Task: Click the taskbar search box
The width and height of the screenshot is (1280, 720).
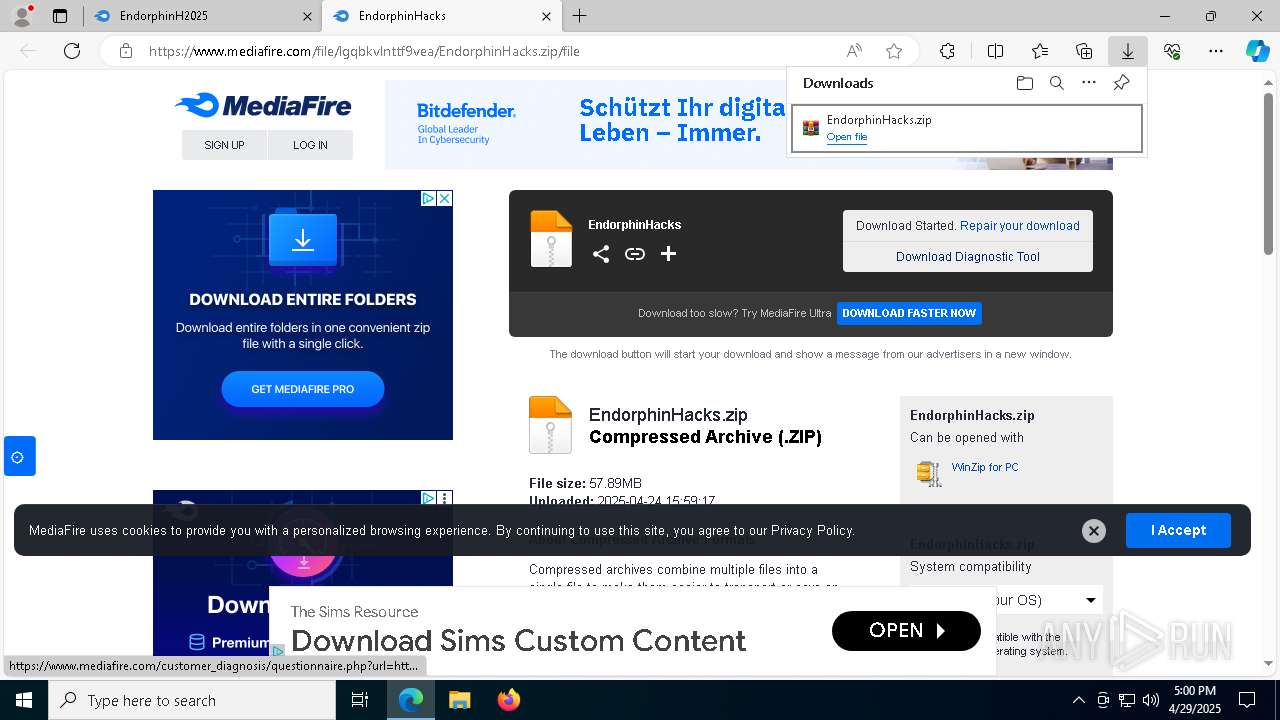Action: [x=192, y=700]
